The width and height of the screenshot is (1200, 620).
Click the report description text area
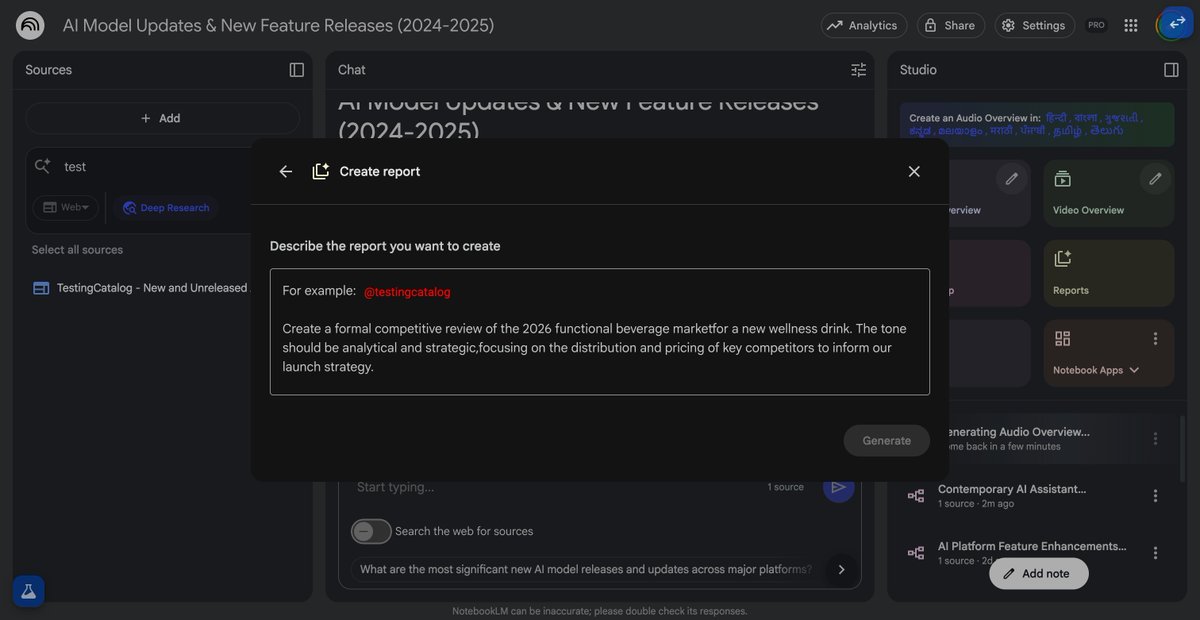pos(600,332)
